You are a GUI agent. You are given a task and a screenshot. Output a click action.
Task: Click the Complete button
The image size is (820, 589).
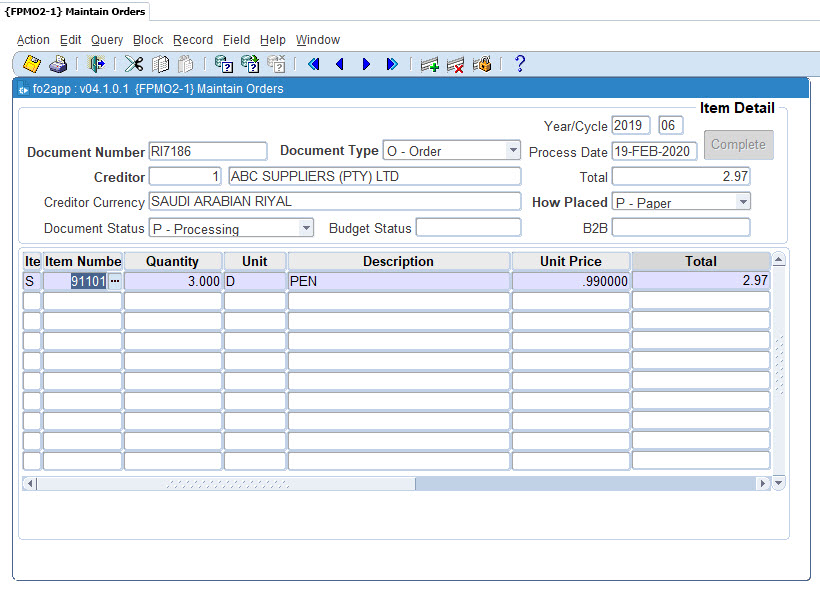(738, 144)
